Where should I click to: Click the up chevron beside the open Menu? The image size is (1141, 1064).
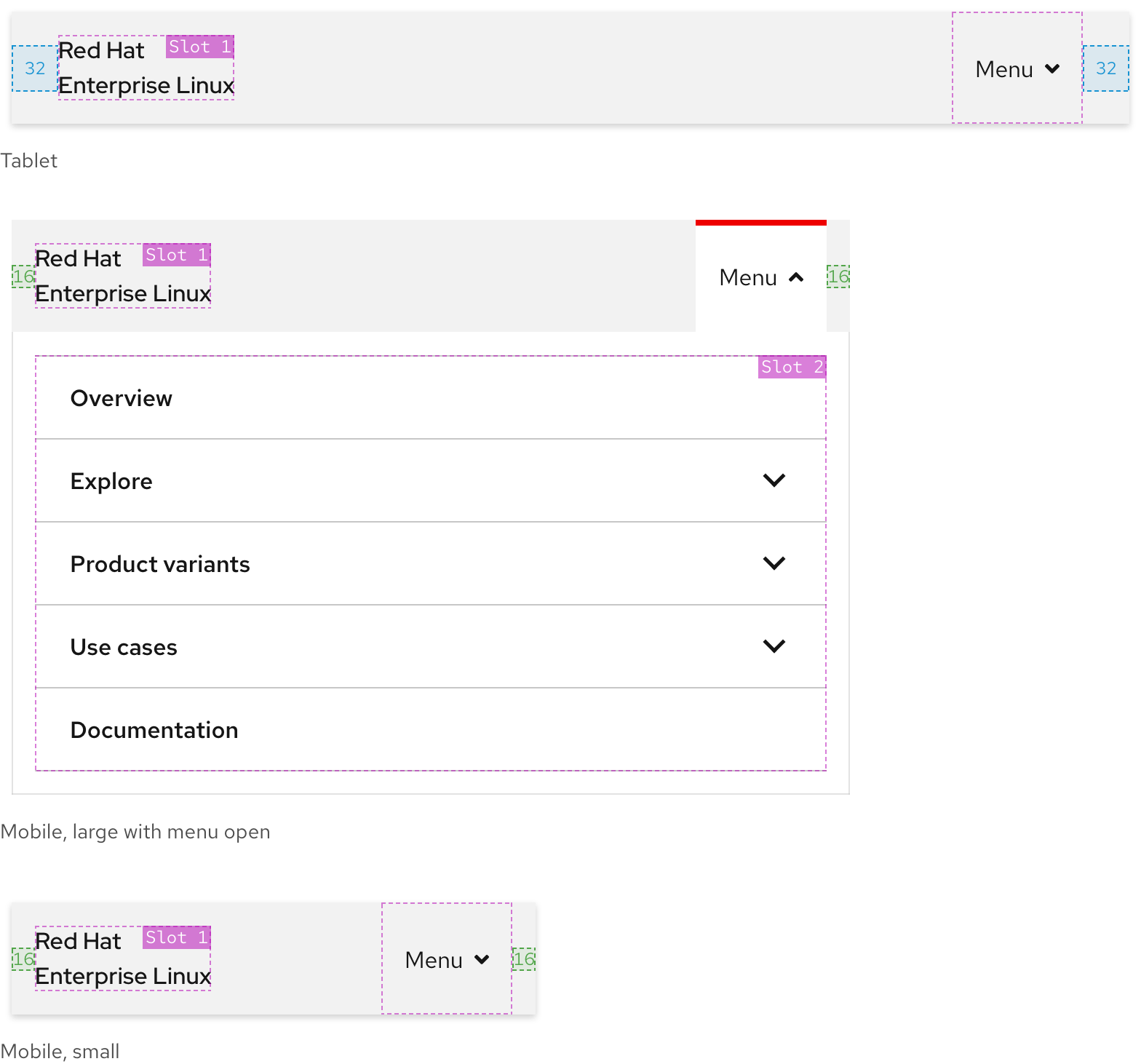tap(796, 277)
